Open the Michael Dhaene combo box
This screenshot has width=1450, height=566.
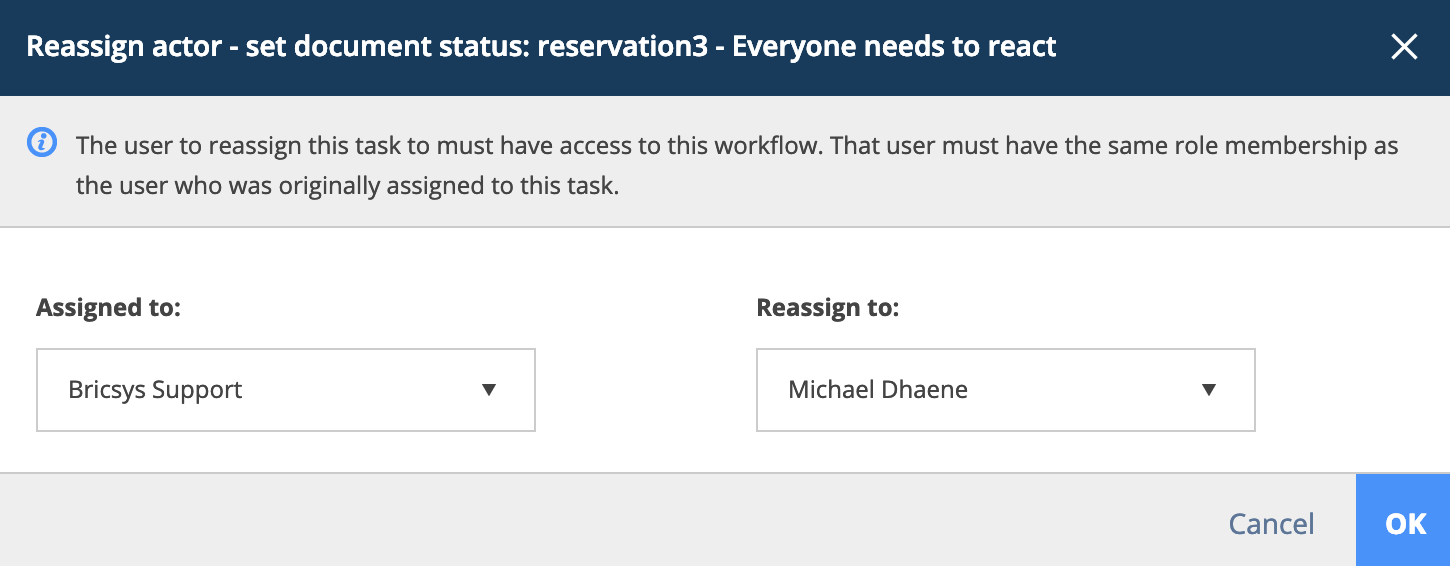(1006, 390)
